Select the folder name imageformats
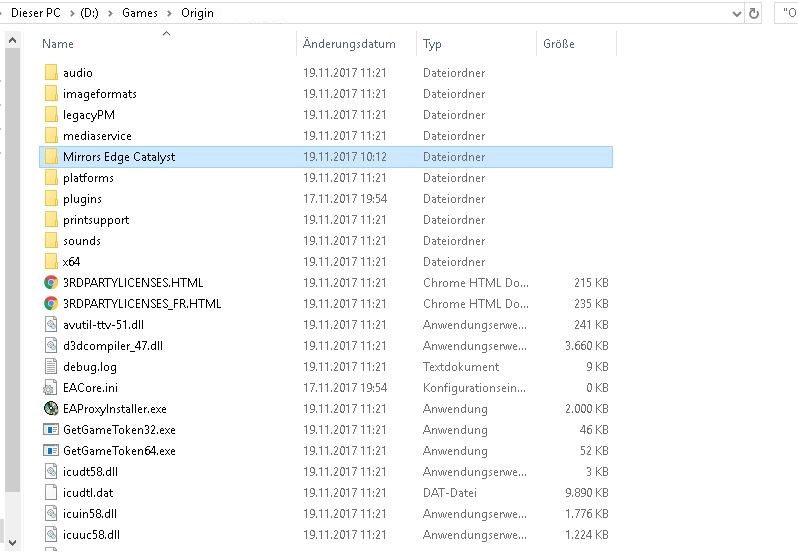 100,94
